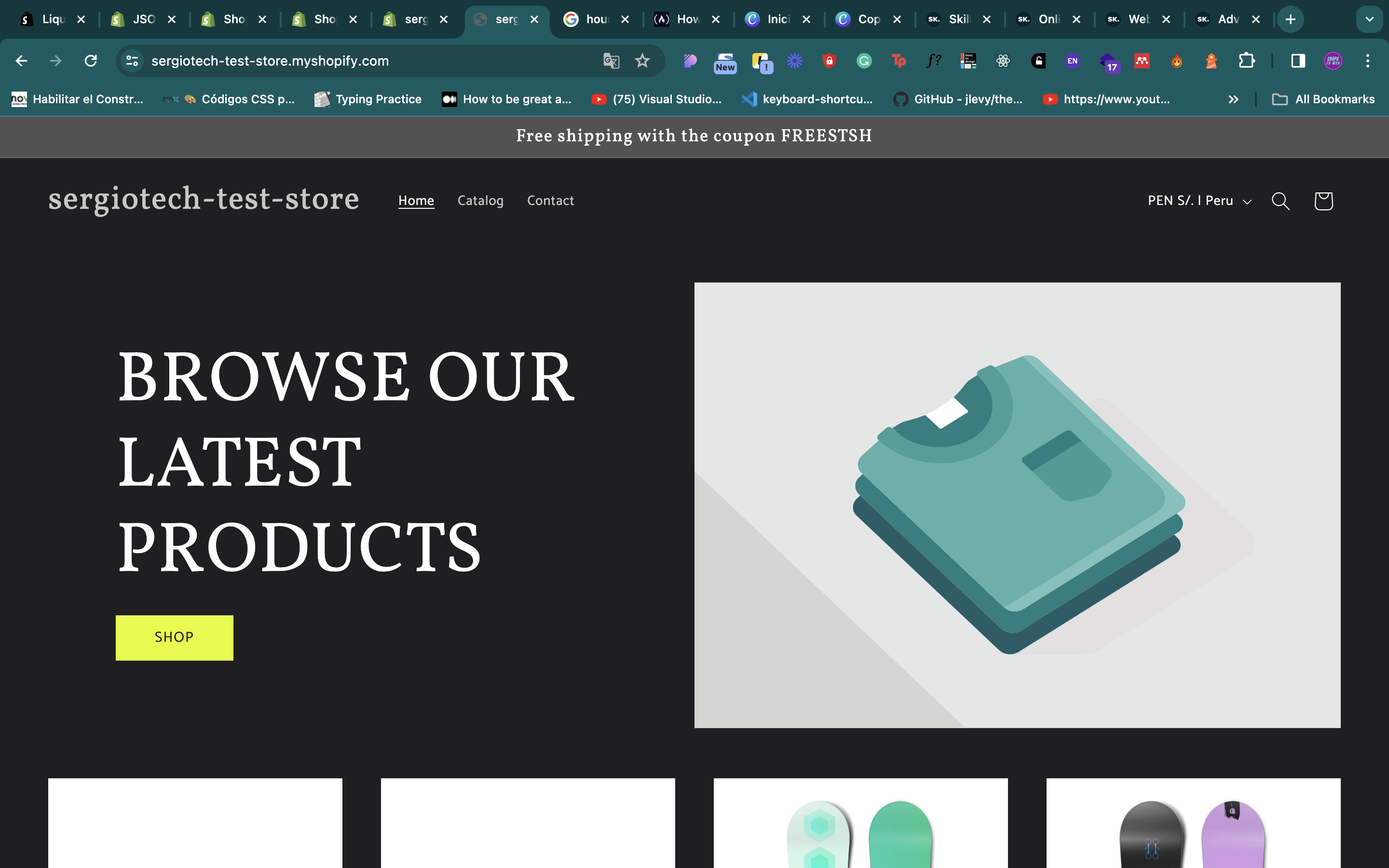Switch to the hou Google tab
This screenshot has height=868, width=1389.
pyautogui.click(x=597, y=19)
